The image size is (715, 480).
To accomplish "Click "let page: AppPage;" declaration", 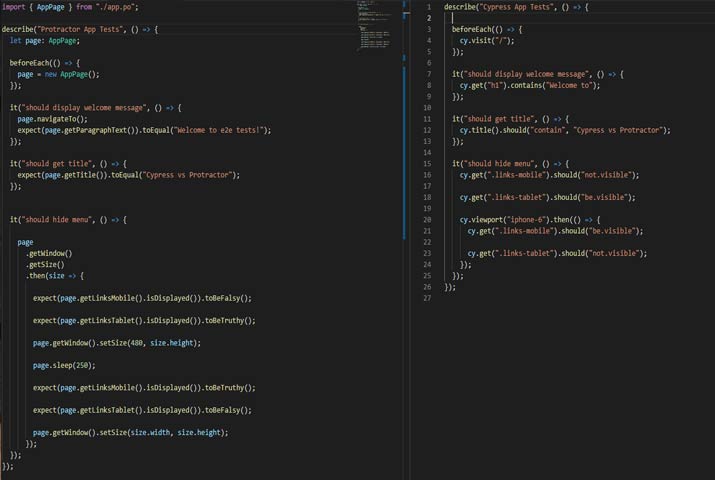I will (x=45, y=41).
